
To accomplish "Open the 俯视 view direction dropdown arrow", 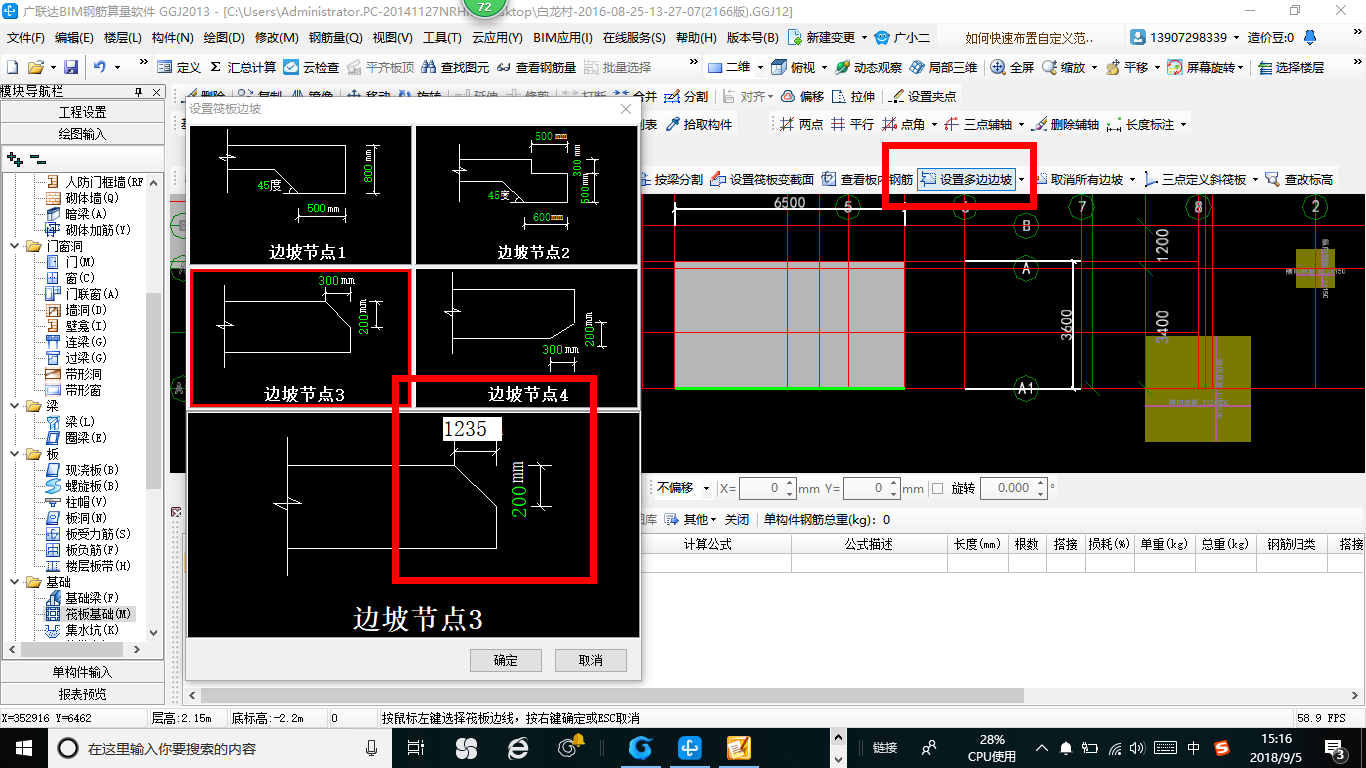I will point(825,67).
